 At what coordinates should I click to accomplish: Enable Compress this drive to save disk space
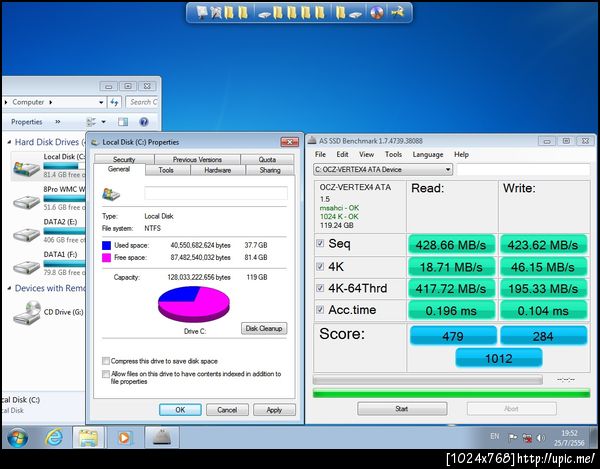(106, 361)
